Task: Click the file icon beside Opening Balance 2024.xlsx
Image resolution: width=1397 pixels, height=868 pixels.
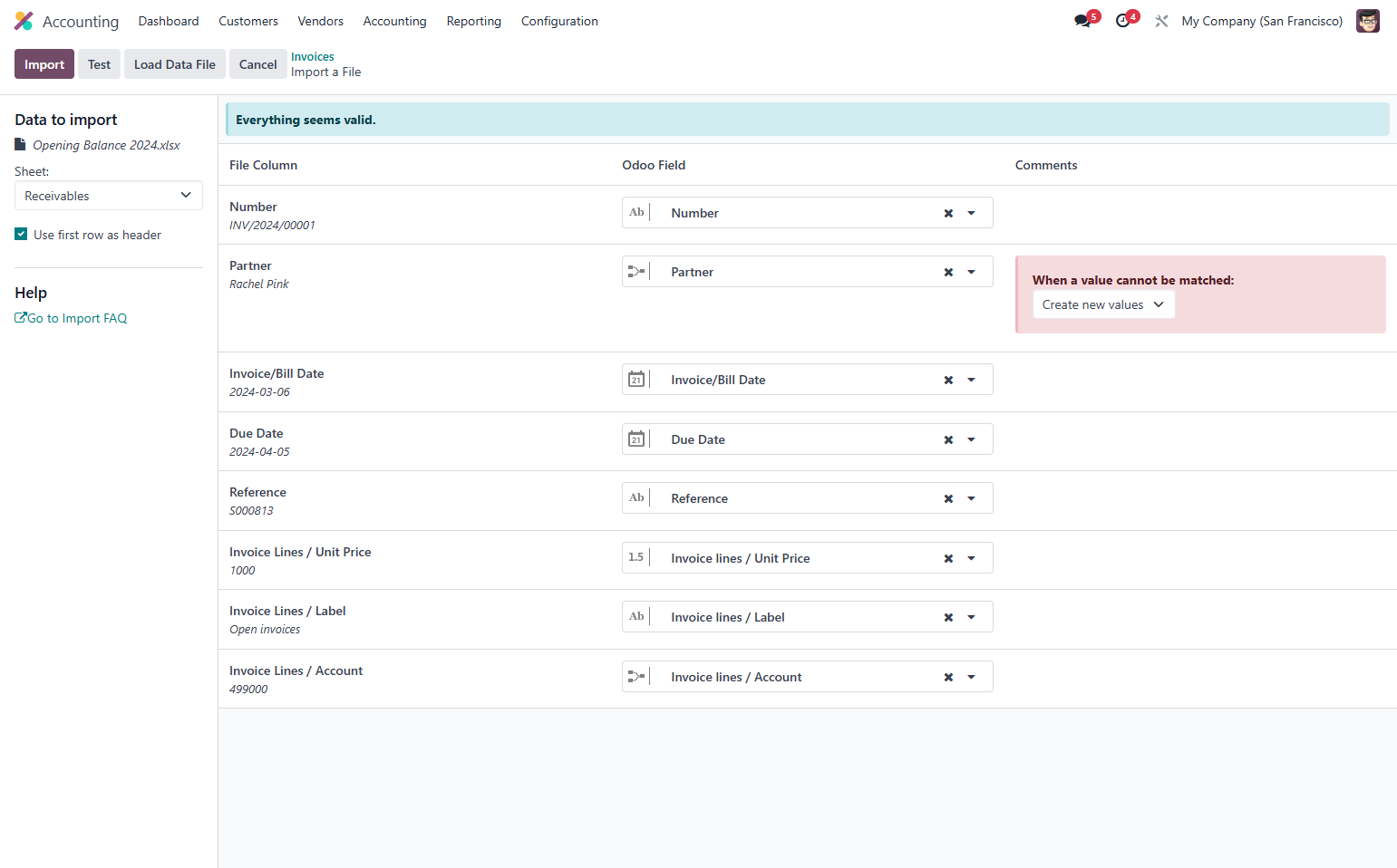Action: 20,145
